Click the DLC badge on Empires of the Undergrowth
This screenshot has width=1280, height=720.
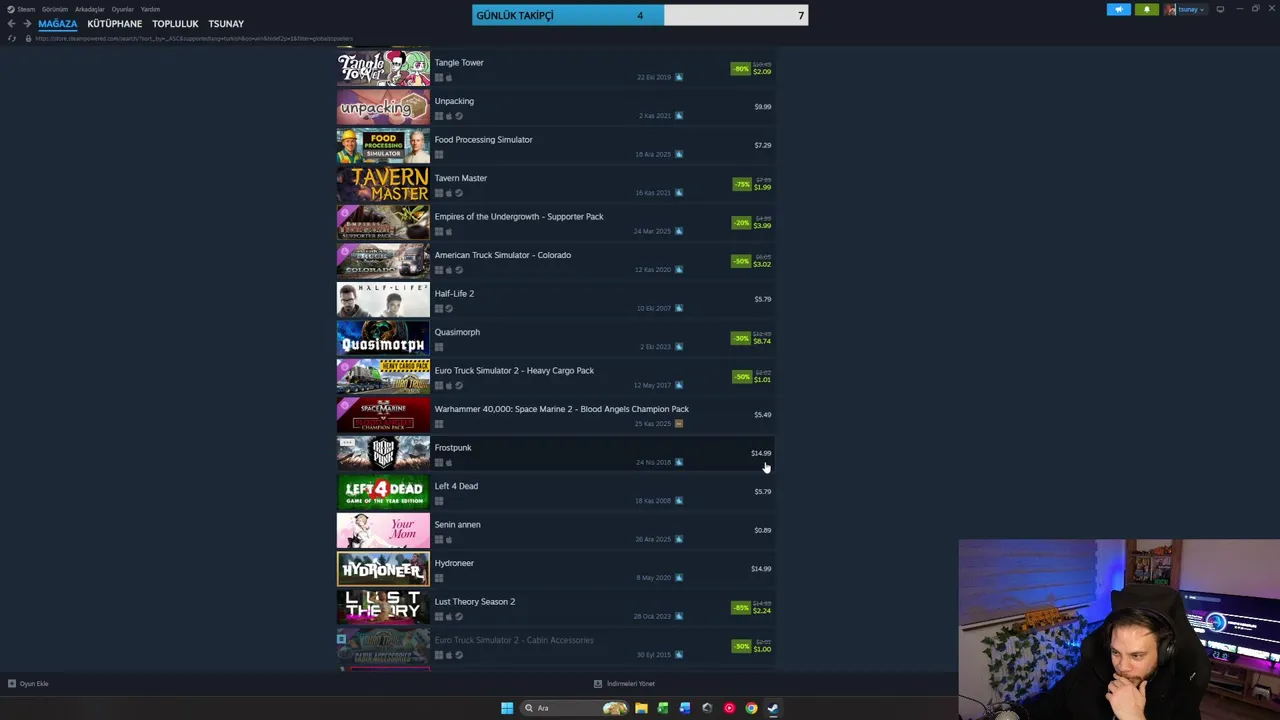(344, 213)
